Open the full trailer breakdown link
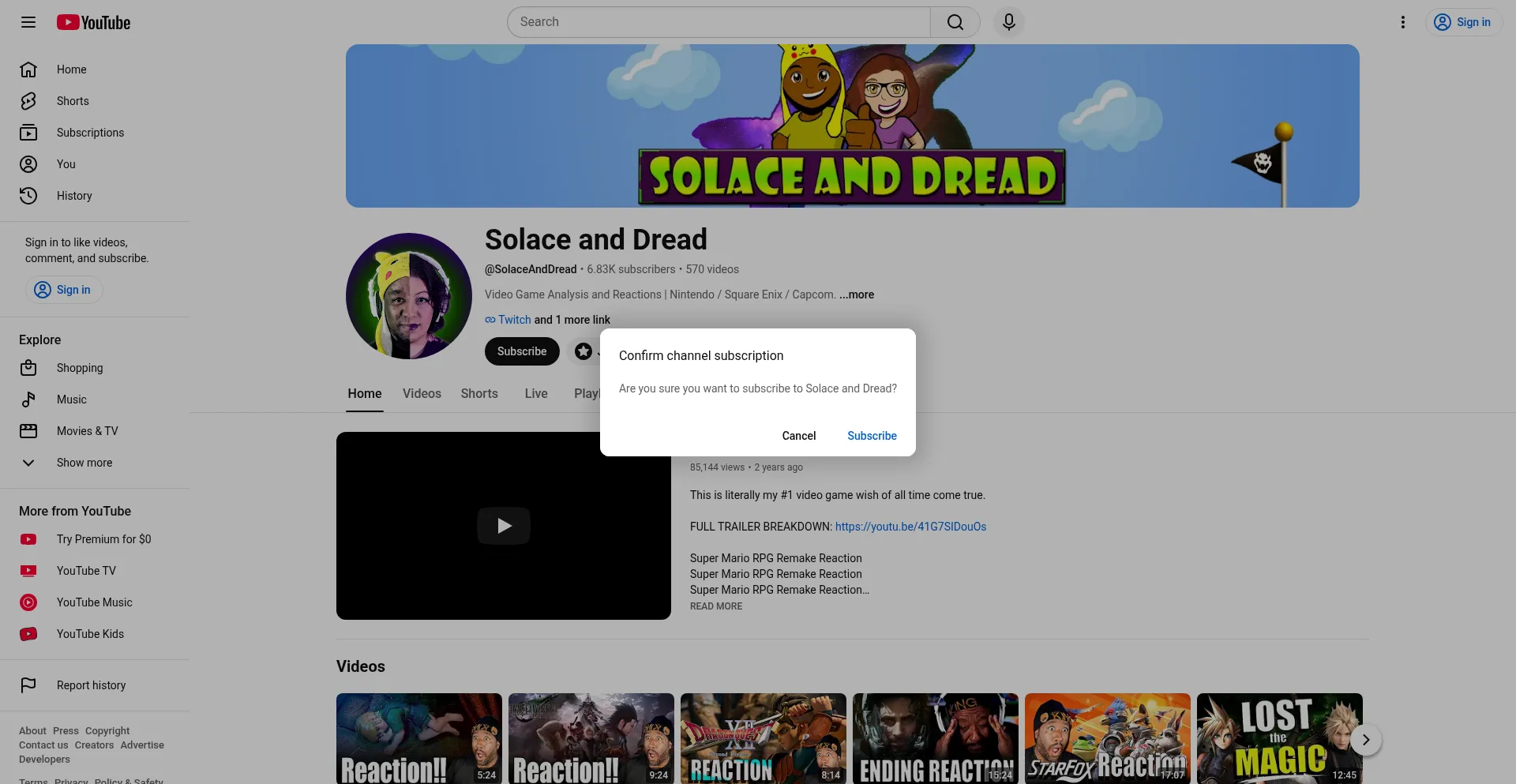Screen dimensions: 1516x784 pos(910,527)
